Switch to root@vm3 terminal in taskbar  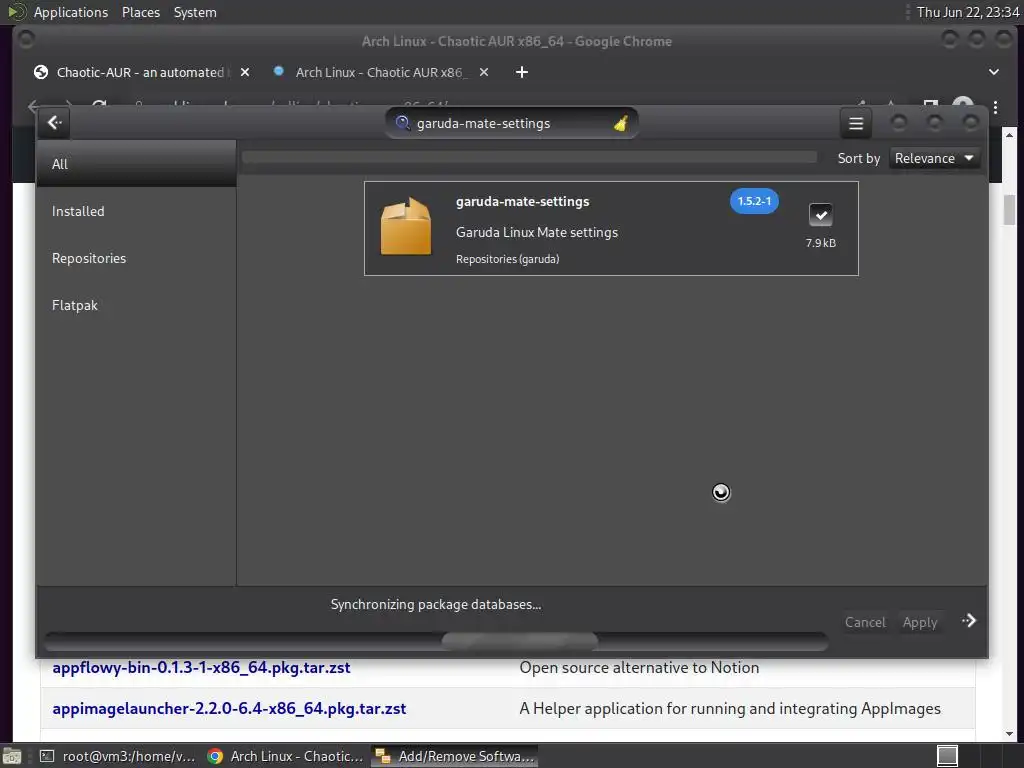(x=118, y=756)
